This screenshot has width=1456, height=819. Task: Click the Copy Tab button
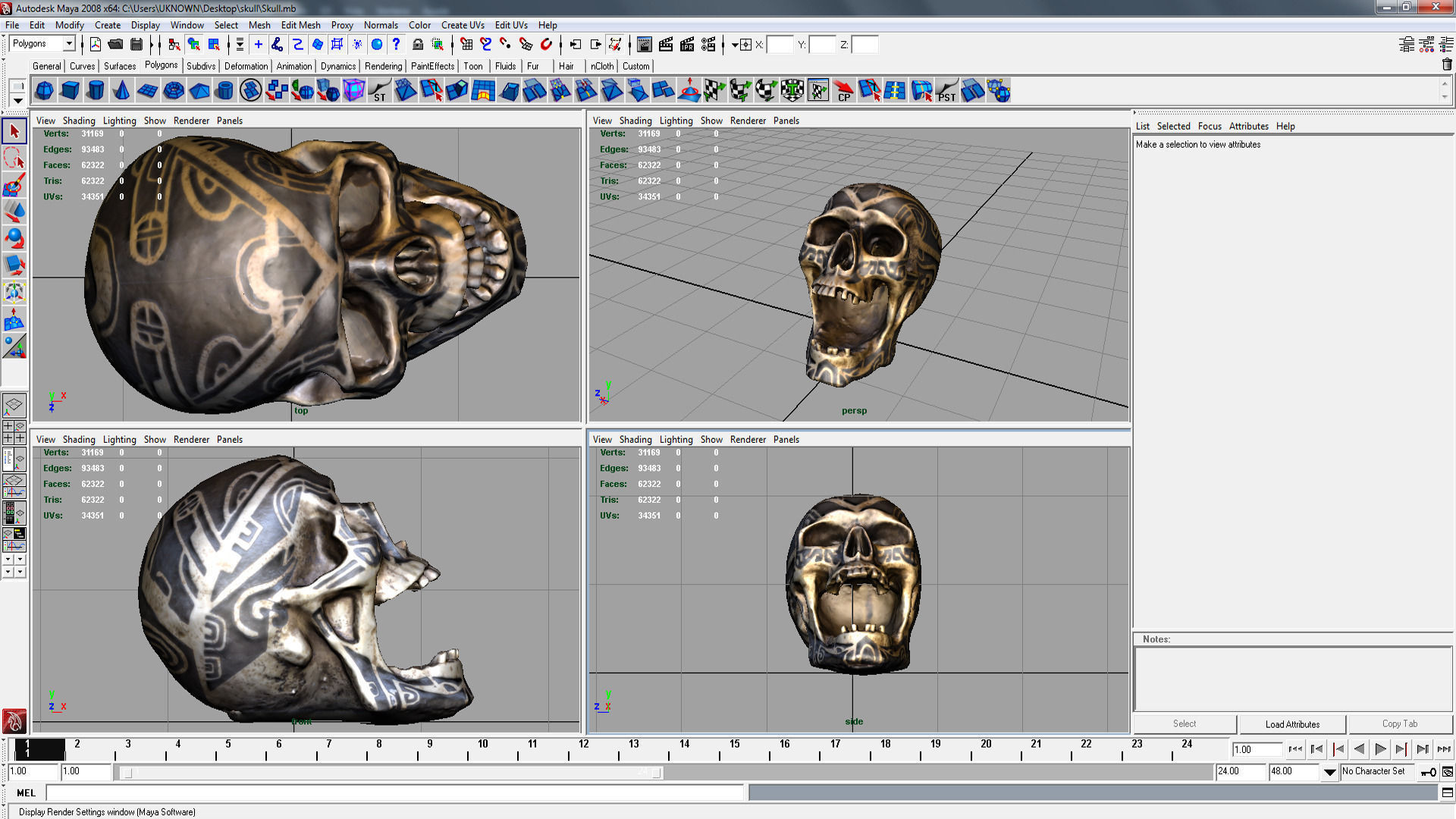[1399, 724]
